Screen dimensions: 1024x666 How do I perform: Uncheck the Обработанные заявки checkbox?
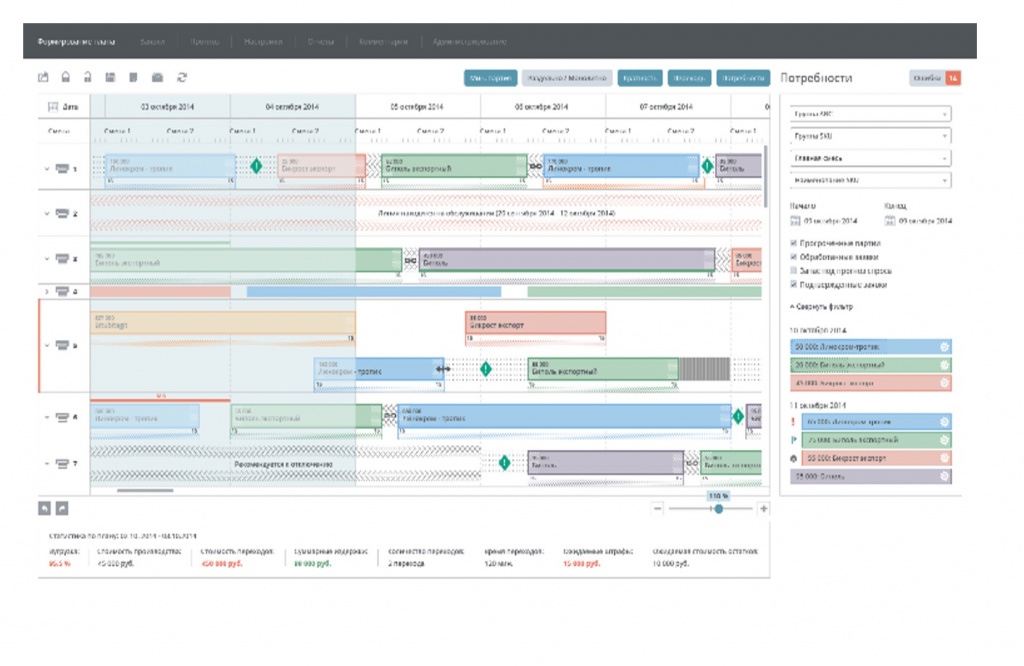pyautogui.click(x=793, y=257)
